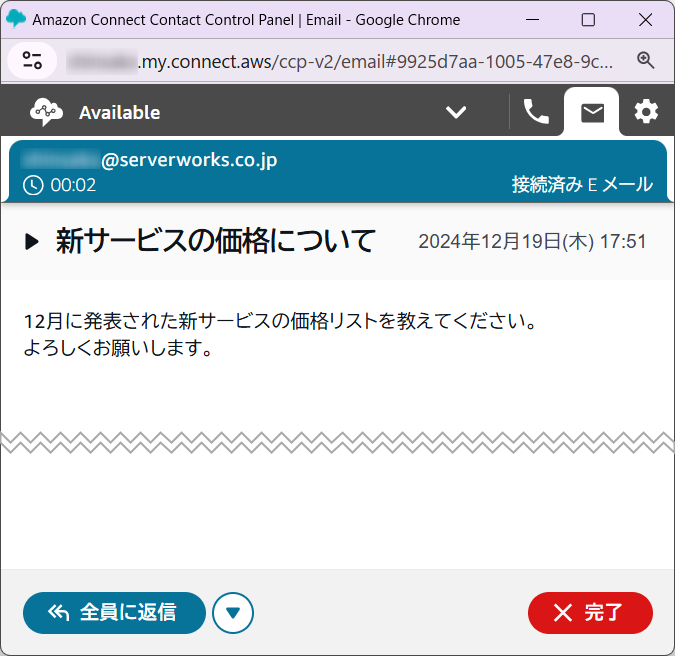
Task: Close the Chrome window
Action: [x=645, y=20]
